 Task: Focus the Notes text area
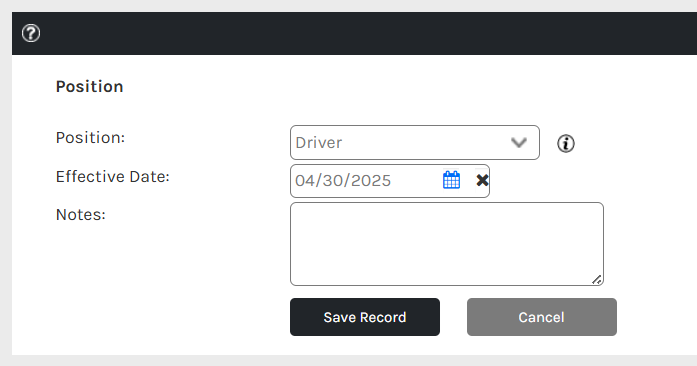pos(447,244)
